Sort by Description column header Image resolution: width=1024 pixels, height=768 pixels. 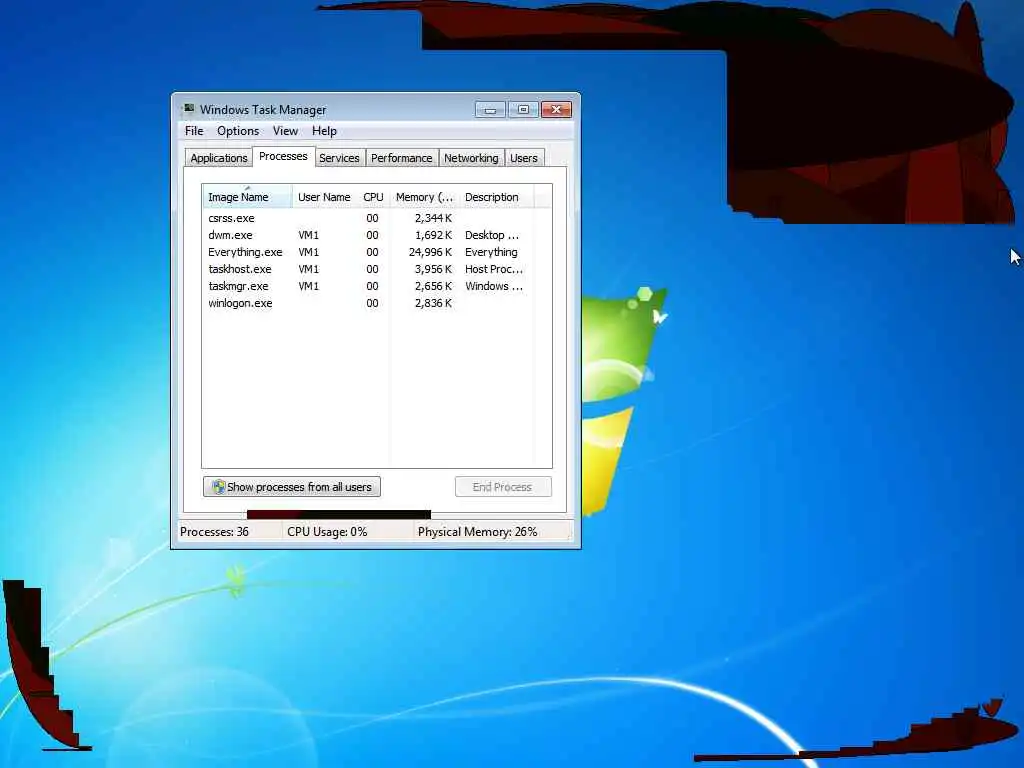(496, 197)
